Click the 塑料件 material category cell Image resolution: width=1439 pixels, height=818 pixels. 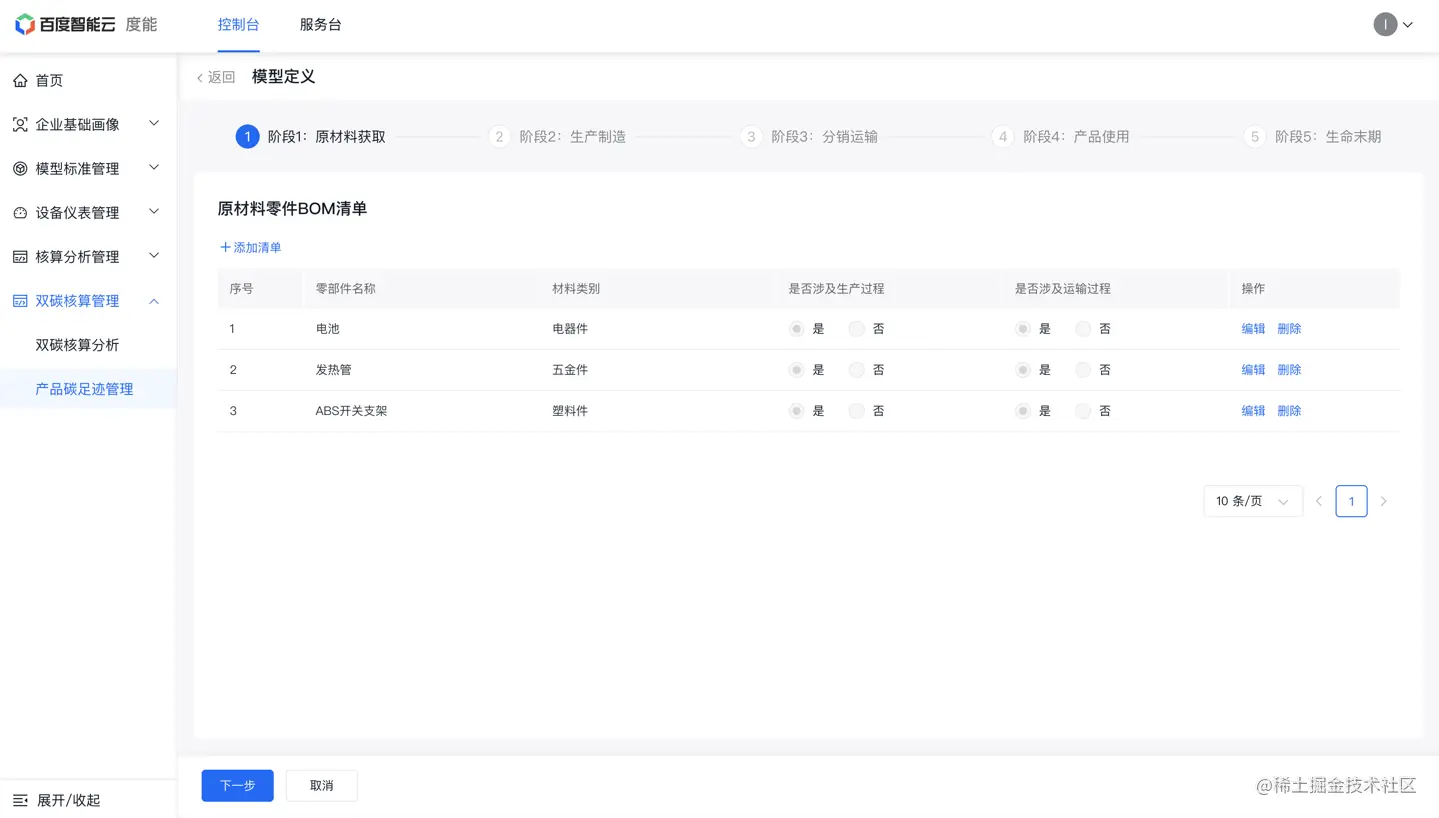click(570, 411)
